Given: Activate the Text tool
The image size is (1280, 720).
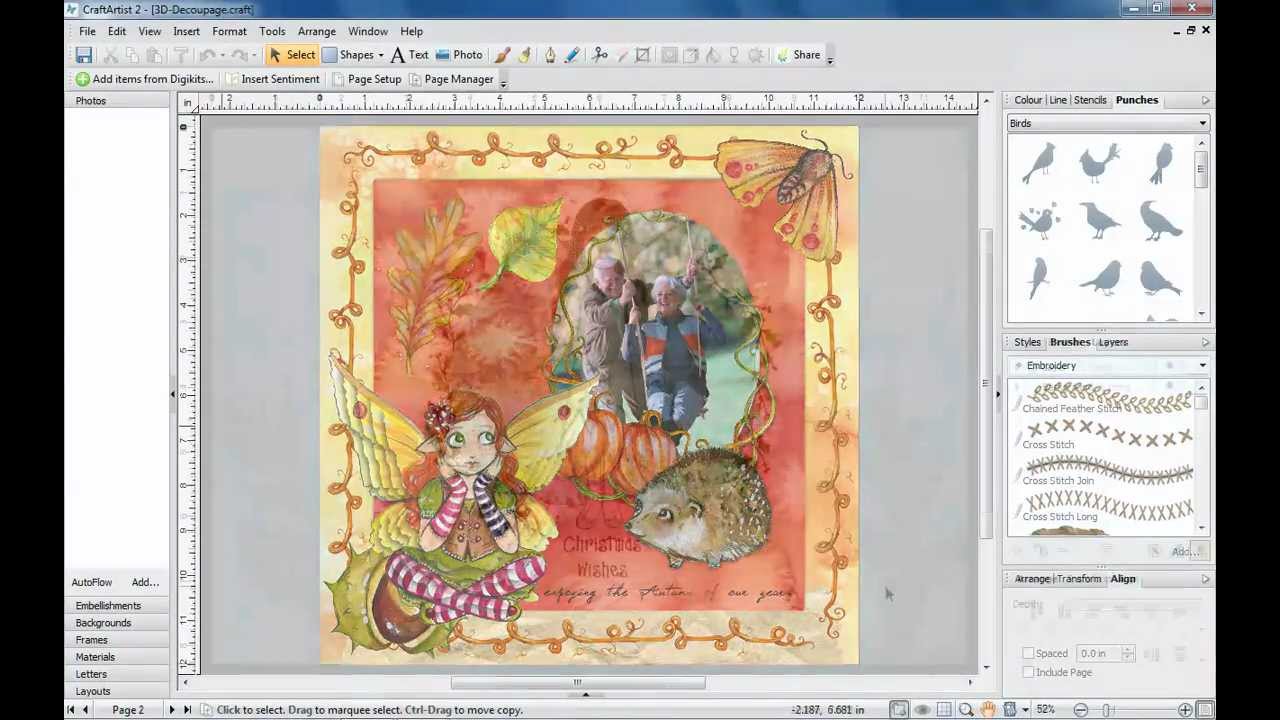Looking at the screenshot, I should [409, 55].
